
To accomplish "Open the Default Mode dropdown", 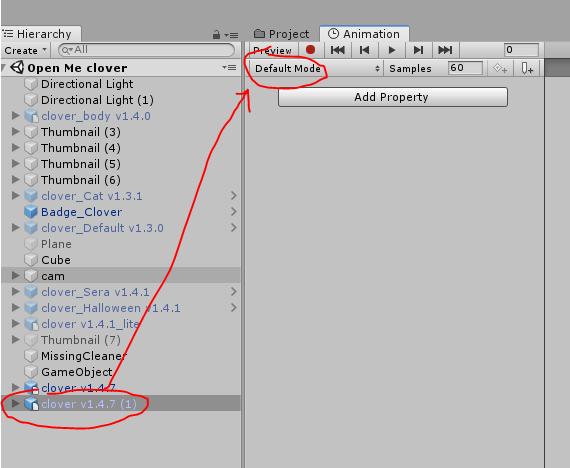I will click(316, 68).
